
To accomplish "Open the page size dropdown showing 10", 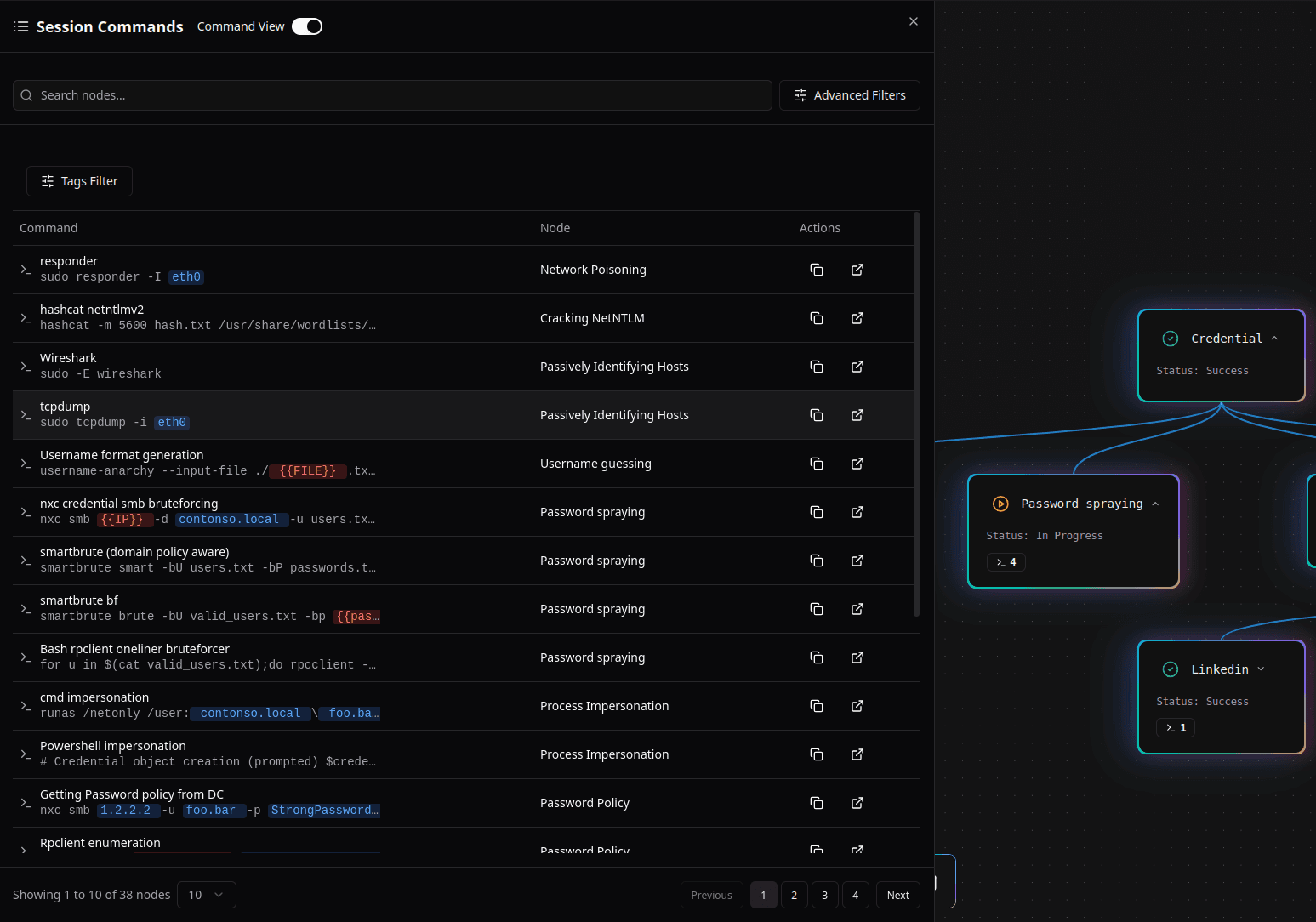I will tap(206, 895).
